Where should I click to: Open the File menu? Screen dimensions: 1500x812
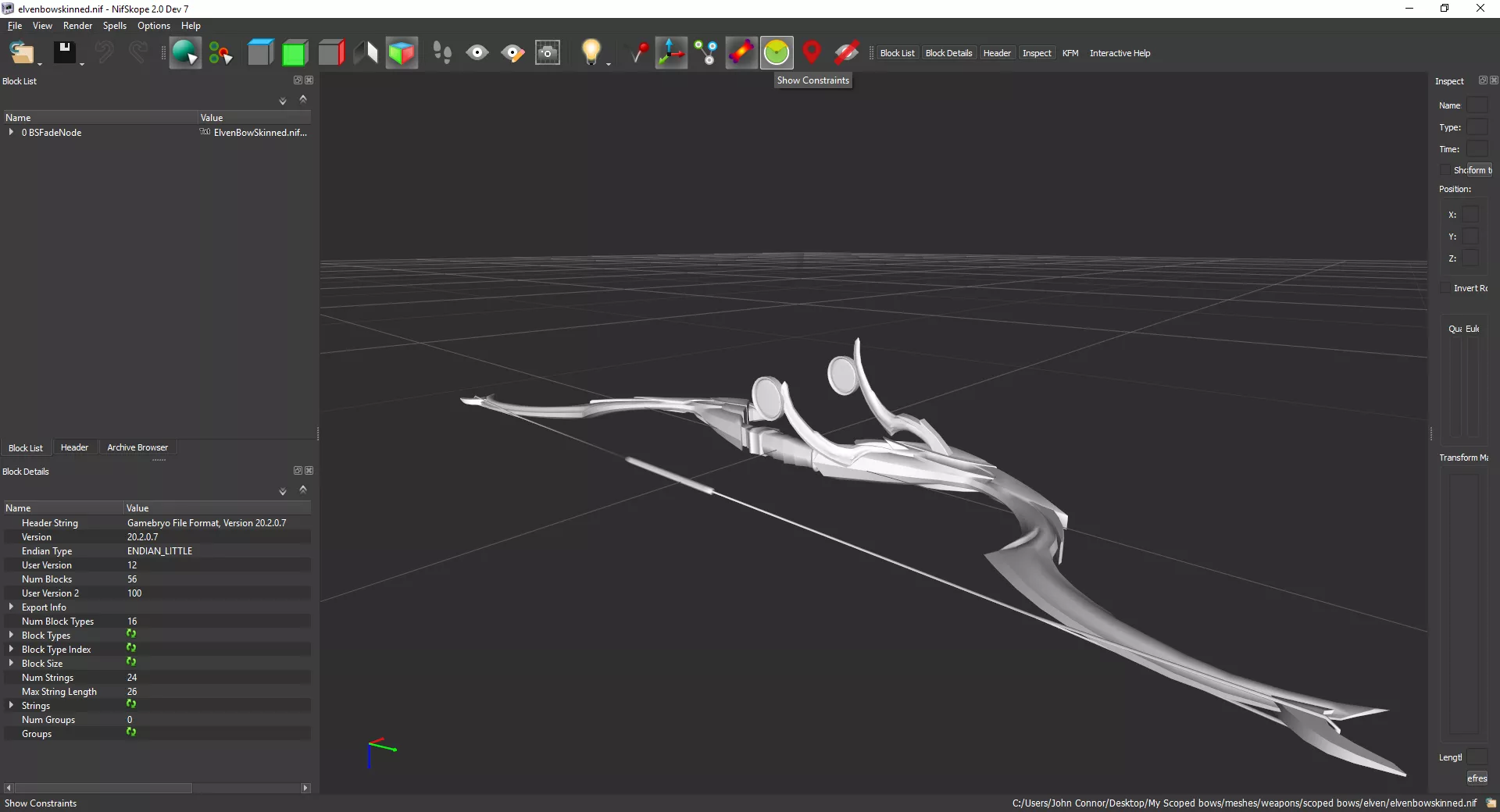coord(15,26)
